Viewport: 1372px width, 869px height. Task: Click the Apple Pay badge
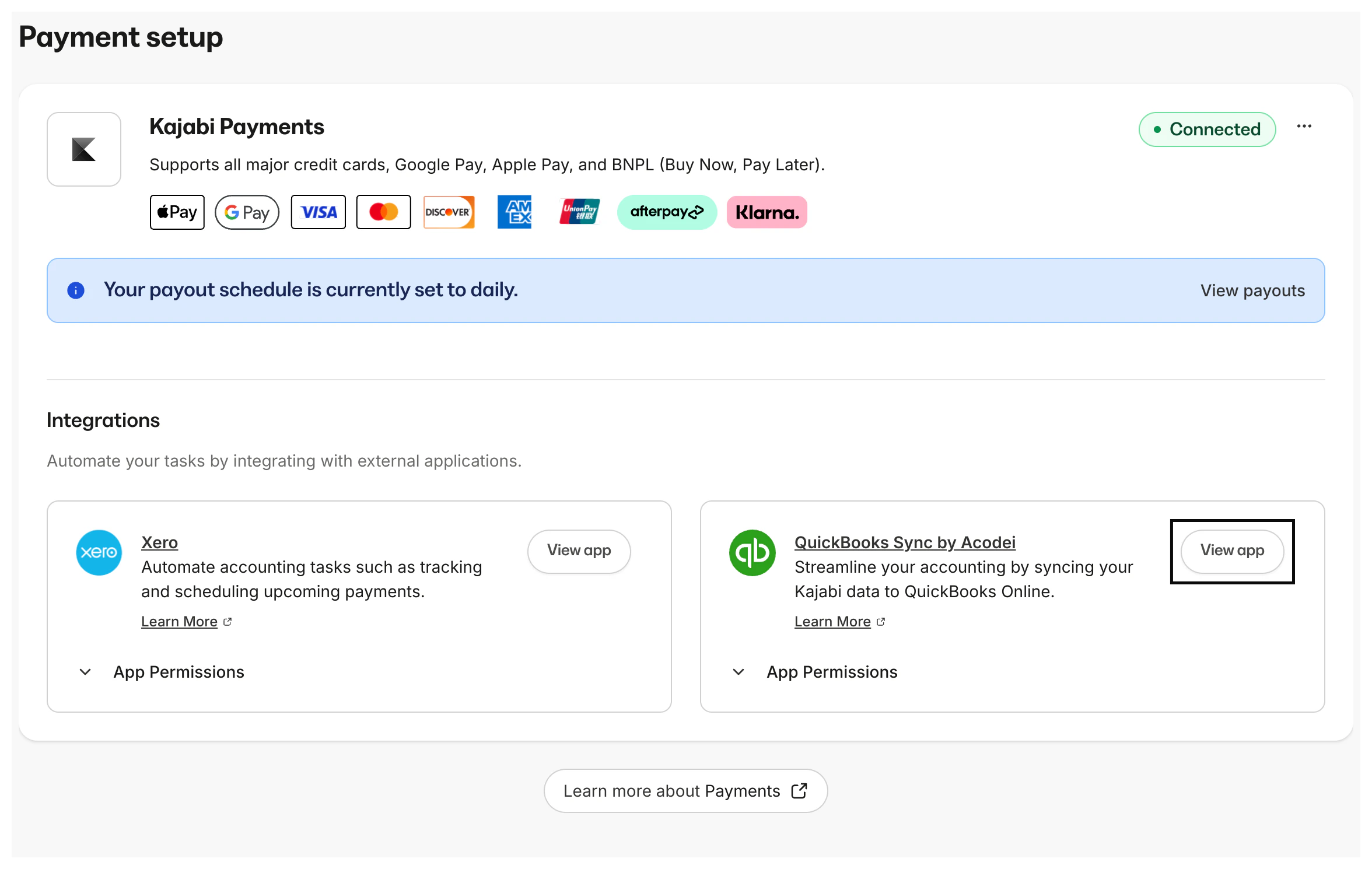pyautogui.click(x=177, y=212)
